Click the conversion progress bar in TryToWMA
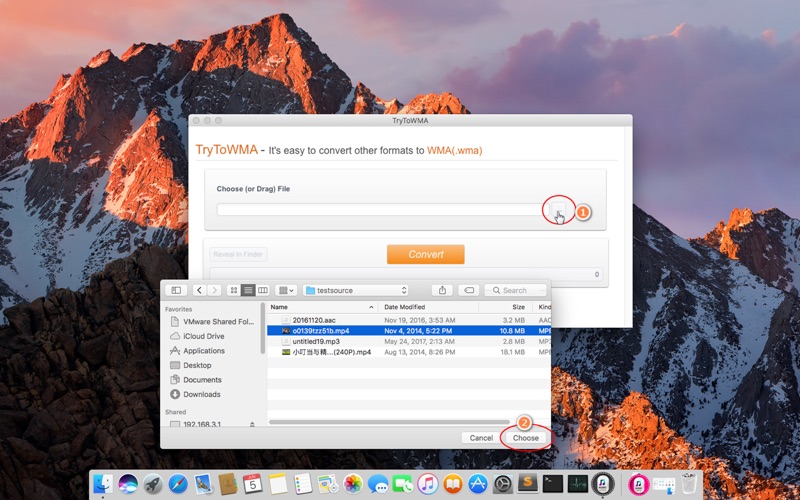Screen dimensions: 800x500 point(406,274)
